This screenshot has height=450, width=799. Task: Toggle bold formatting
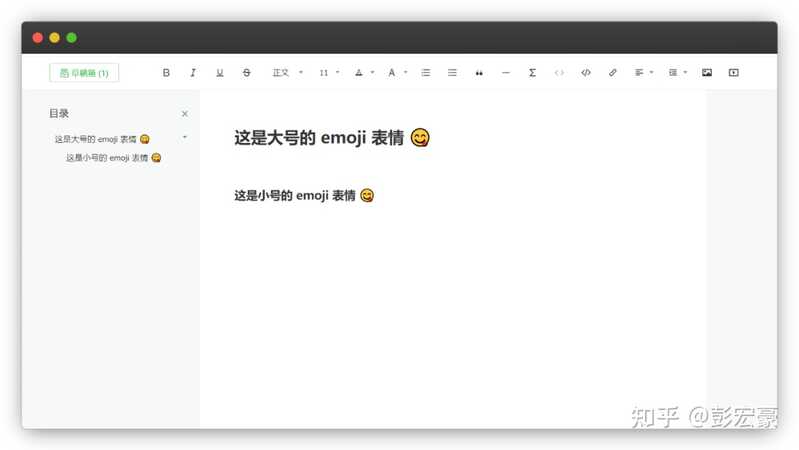coord(166,73)
